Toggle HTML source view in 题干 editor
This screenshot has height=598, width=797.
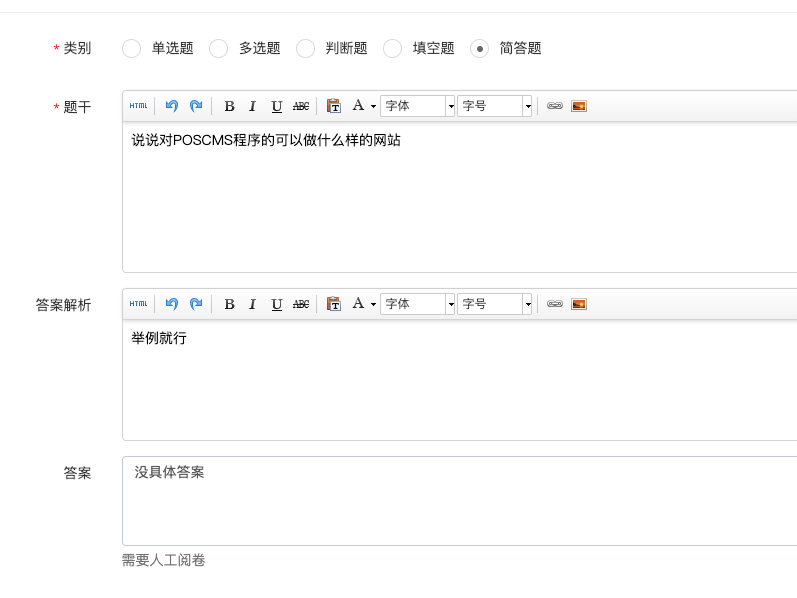coord(138,106)
